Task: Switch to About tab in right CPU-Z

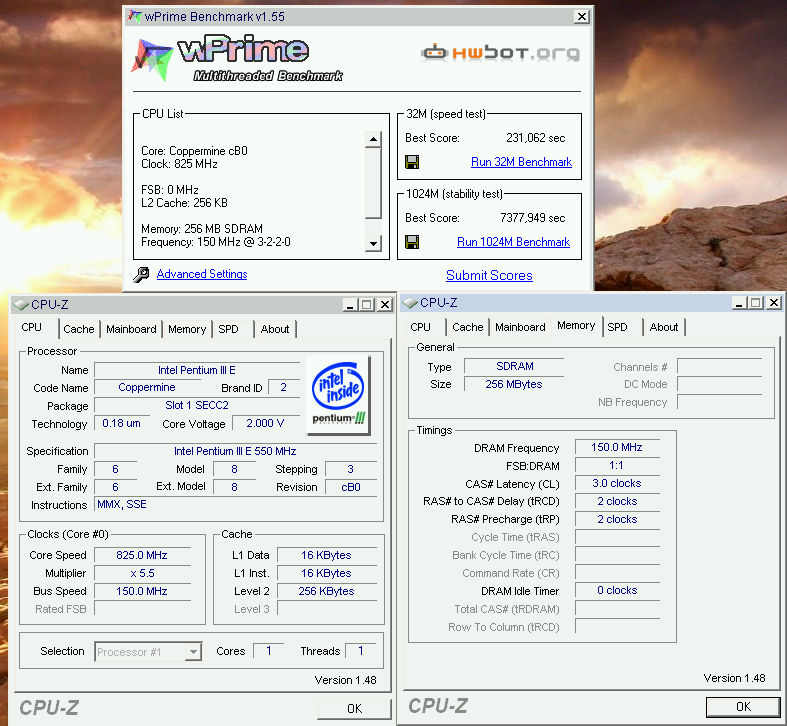Action: click(664, 327)
